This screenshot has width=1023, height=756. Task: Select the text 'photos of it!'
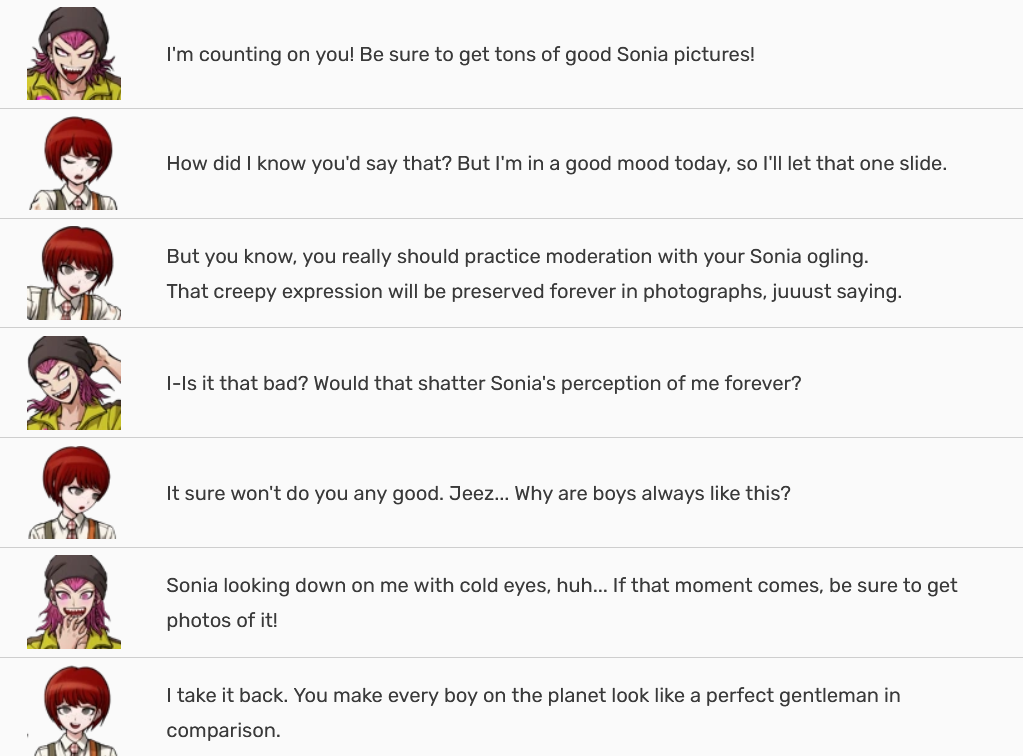click(222, 620)
